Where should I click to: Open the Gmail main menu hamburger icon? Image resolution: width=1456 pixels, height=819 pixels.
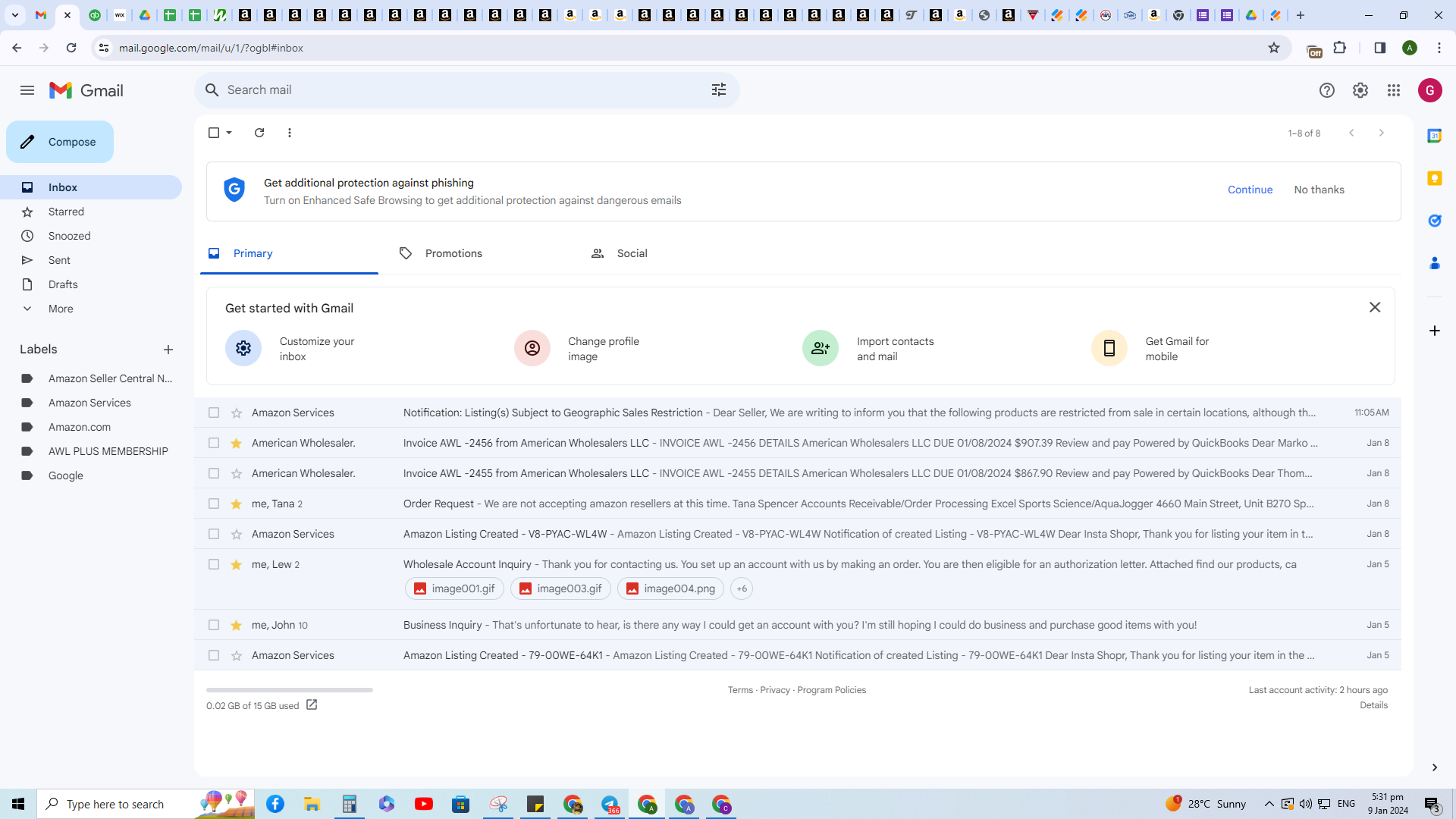coord(27,90)
